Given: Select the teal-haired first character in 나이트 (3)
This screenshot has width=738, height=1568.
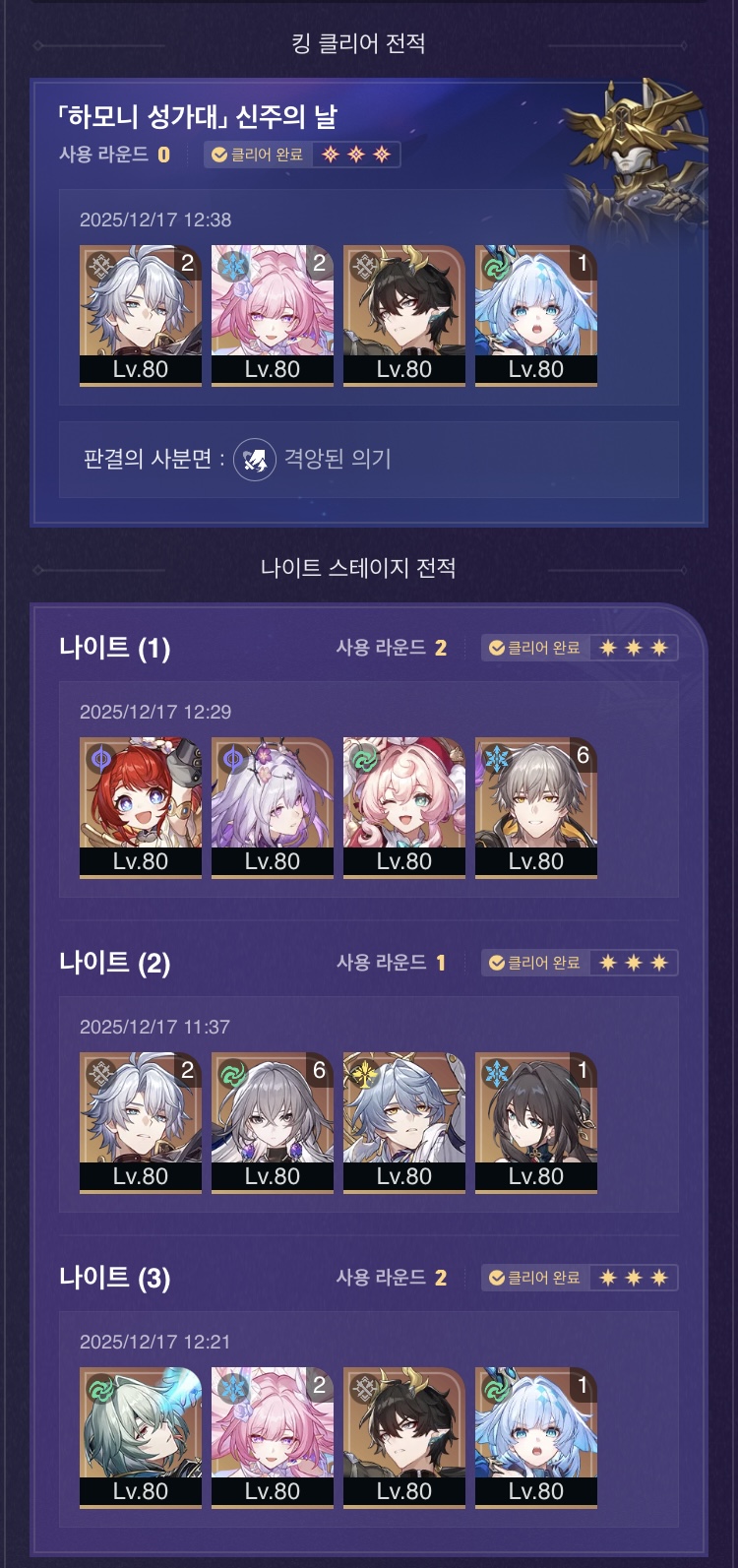Looking at the screenshot, I should (141, 1437).
